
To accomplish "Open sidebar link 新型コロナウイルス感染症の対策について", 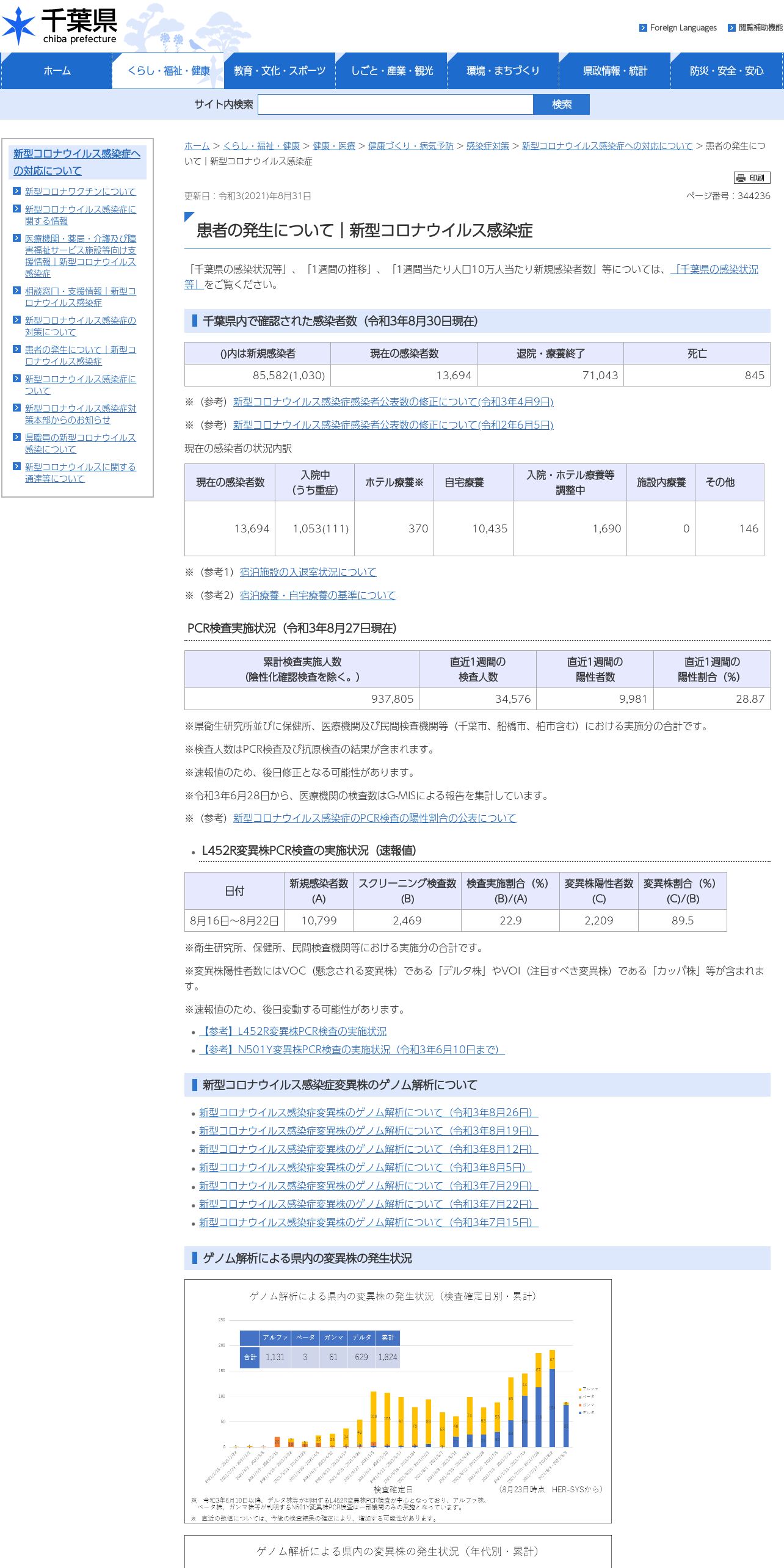I will pos(80,326).
